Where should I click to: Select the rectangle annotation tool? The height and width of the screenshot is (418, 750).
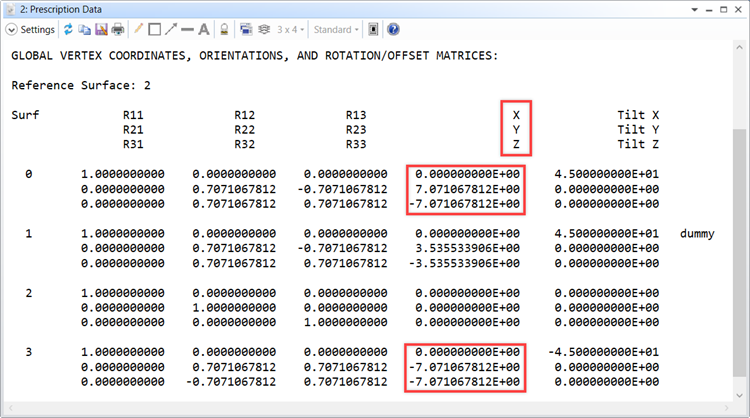154,30
